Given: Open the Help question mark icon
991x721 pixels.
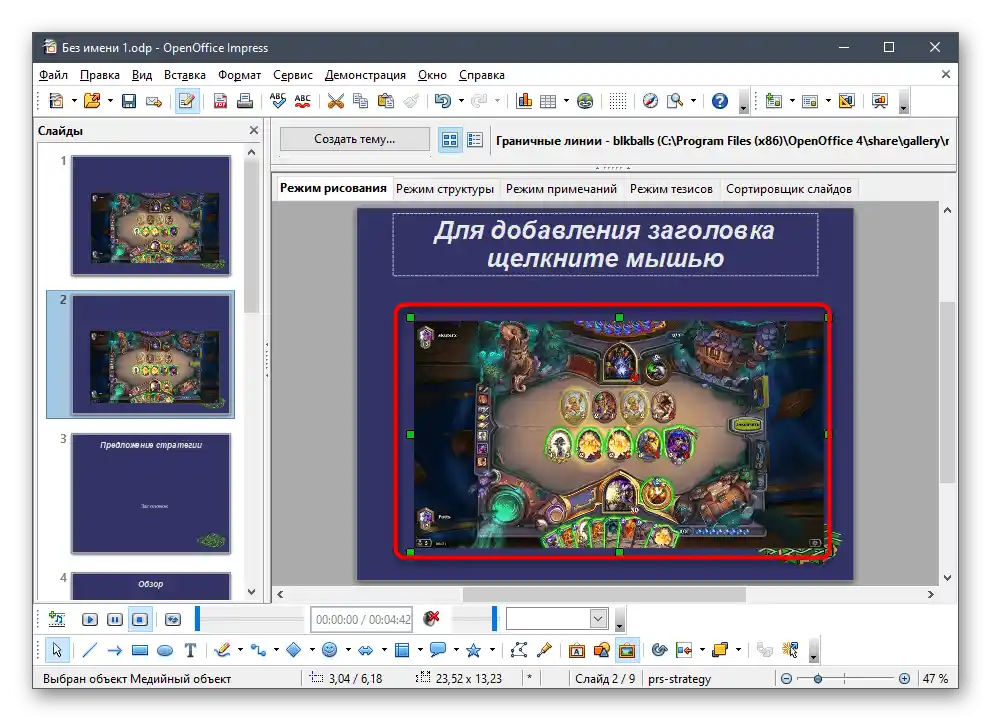Looking at the screenshot, I should point(719,101).
